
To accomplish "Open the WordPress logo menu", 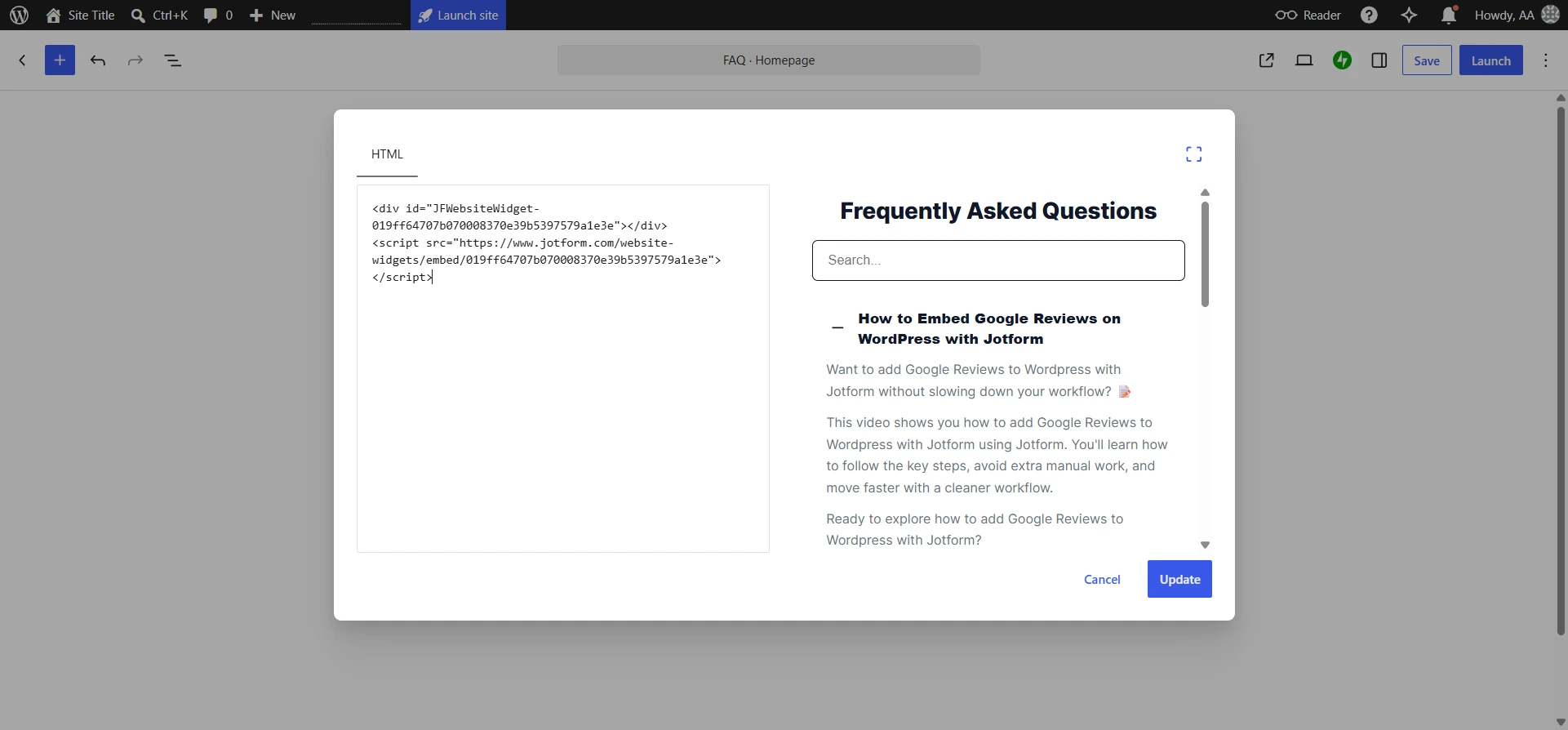I will click(19, 15).
